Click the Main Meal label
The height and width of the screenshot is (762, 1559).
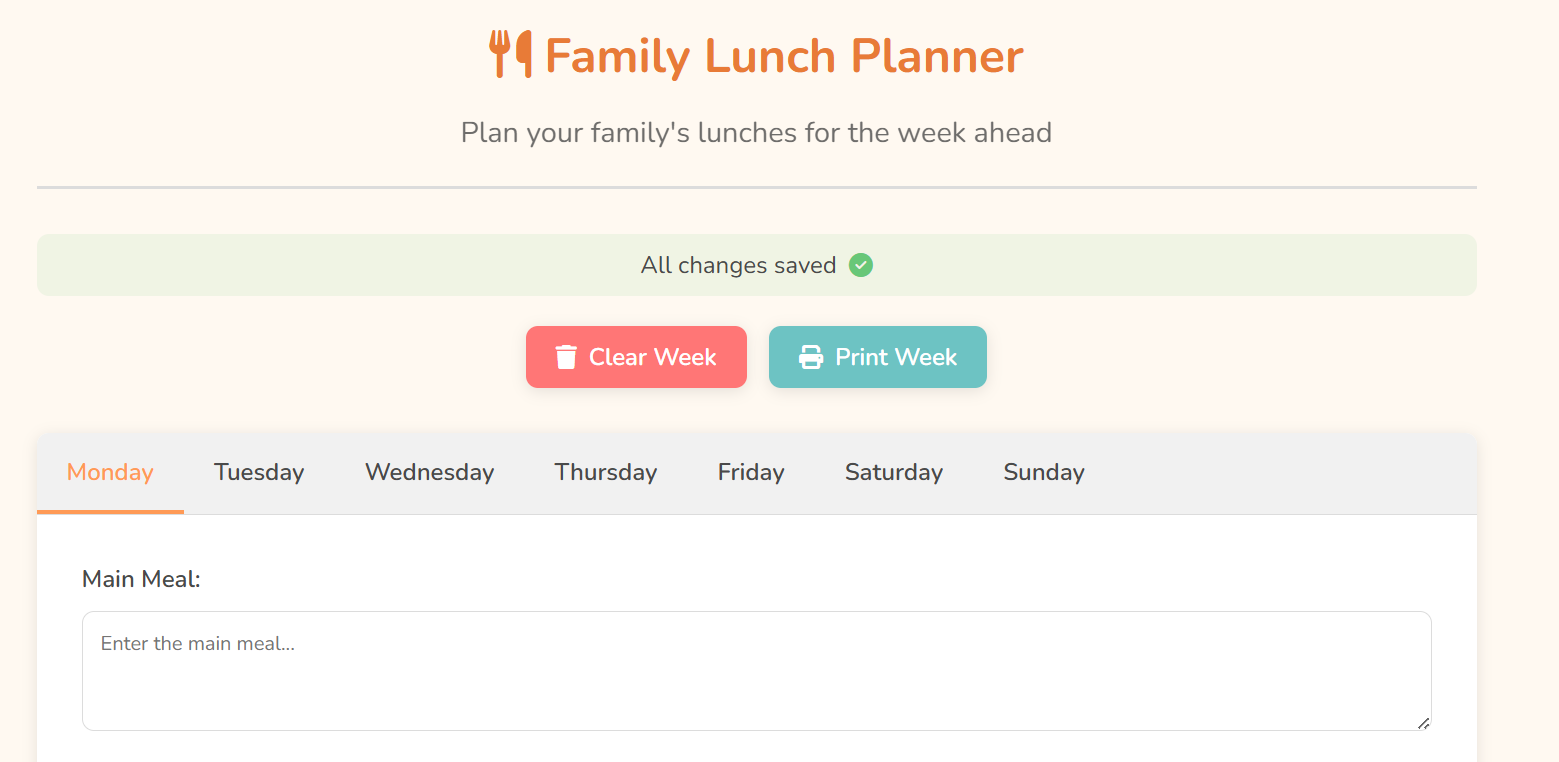tap(141, 579)
